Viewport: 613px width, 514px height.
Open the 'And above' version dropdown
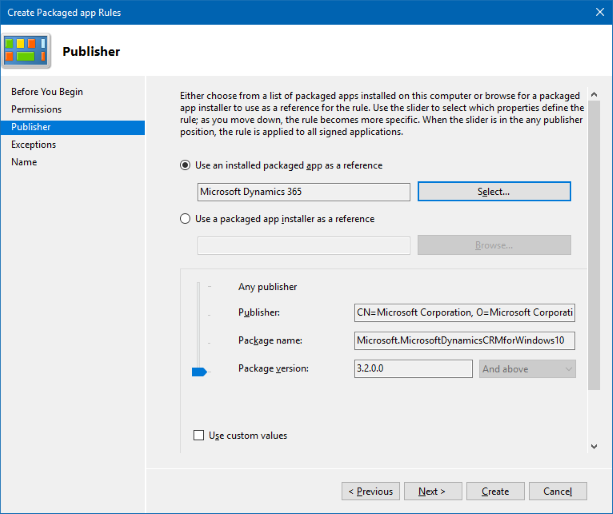pyautogui.click(x=527, y=369)
